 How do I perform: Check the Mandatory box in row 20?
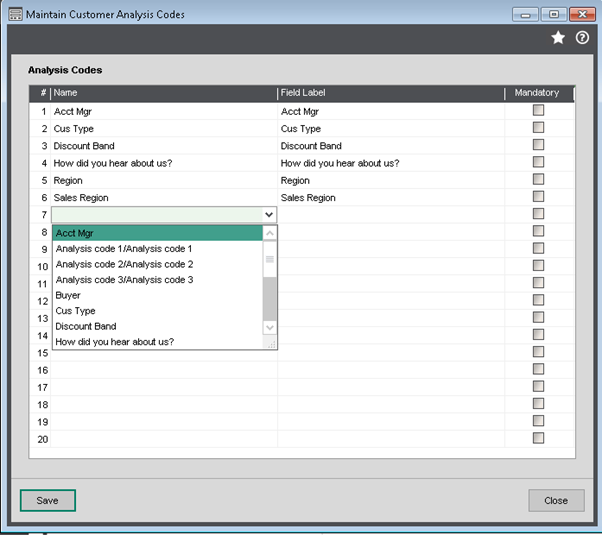[x=538, y=438]
